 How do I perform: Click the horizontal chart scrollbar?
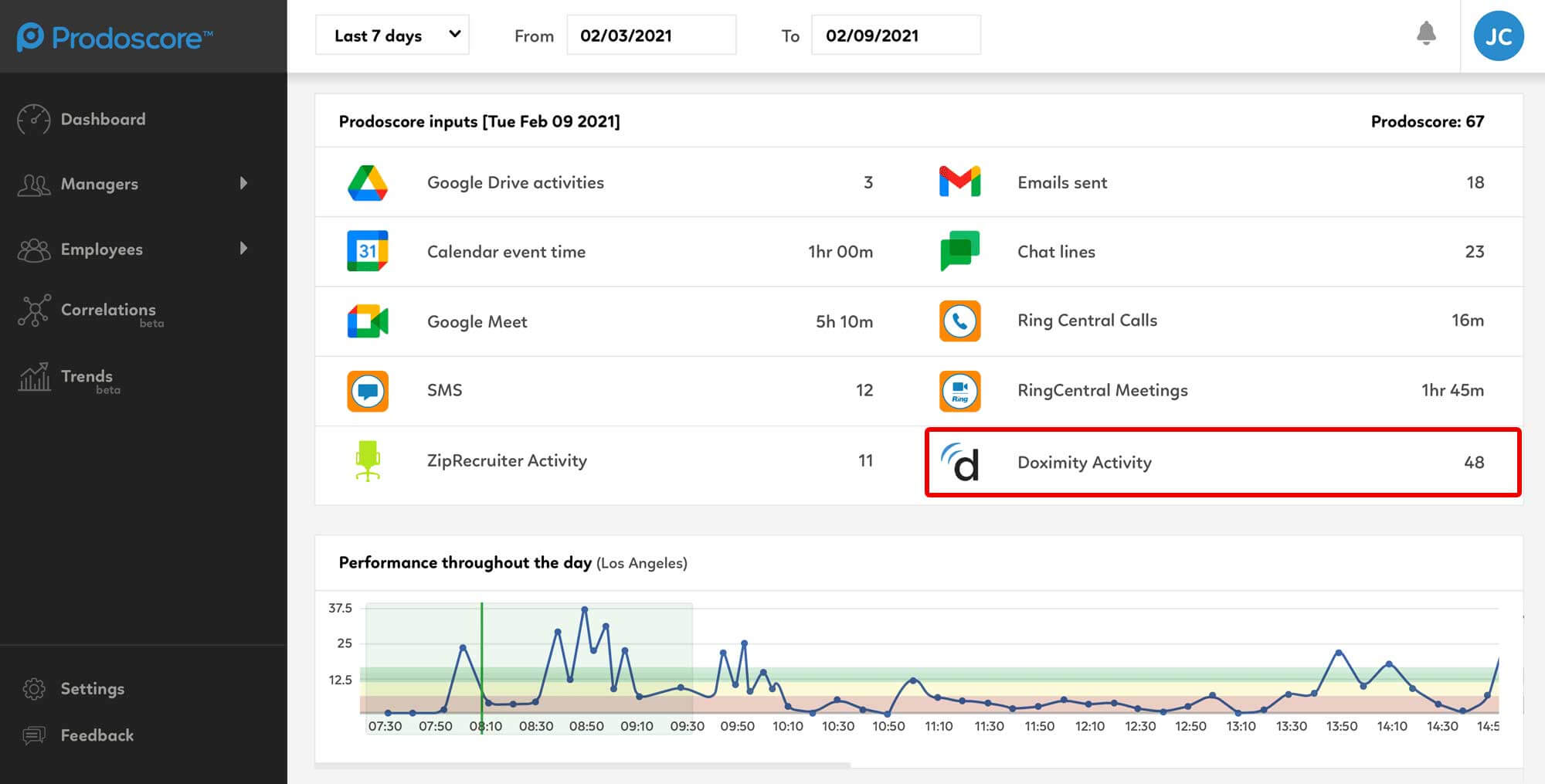(x=583, y=765)
